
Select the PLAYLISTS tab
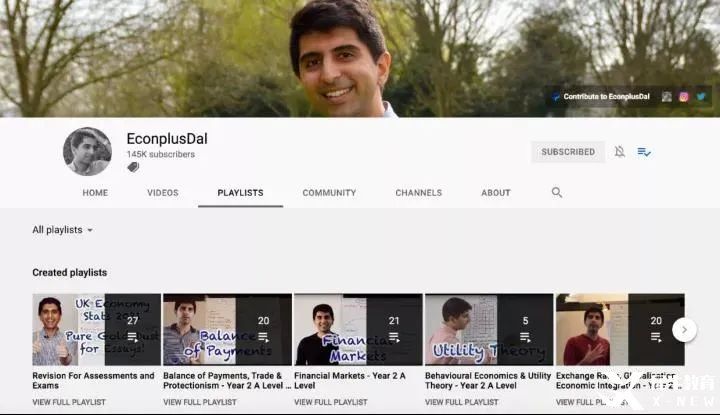[x=240, y=193]
